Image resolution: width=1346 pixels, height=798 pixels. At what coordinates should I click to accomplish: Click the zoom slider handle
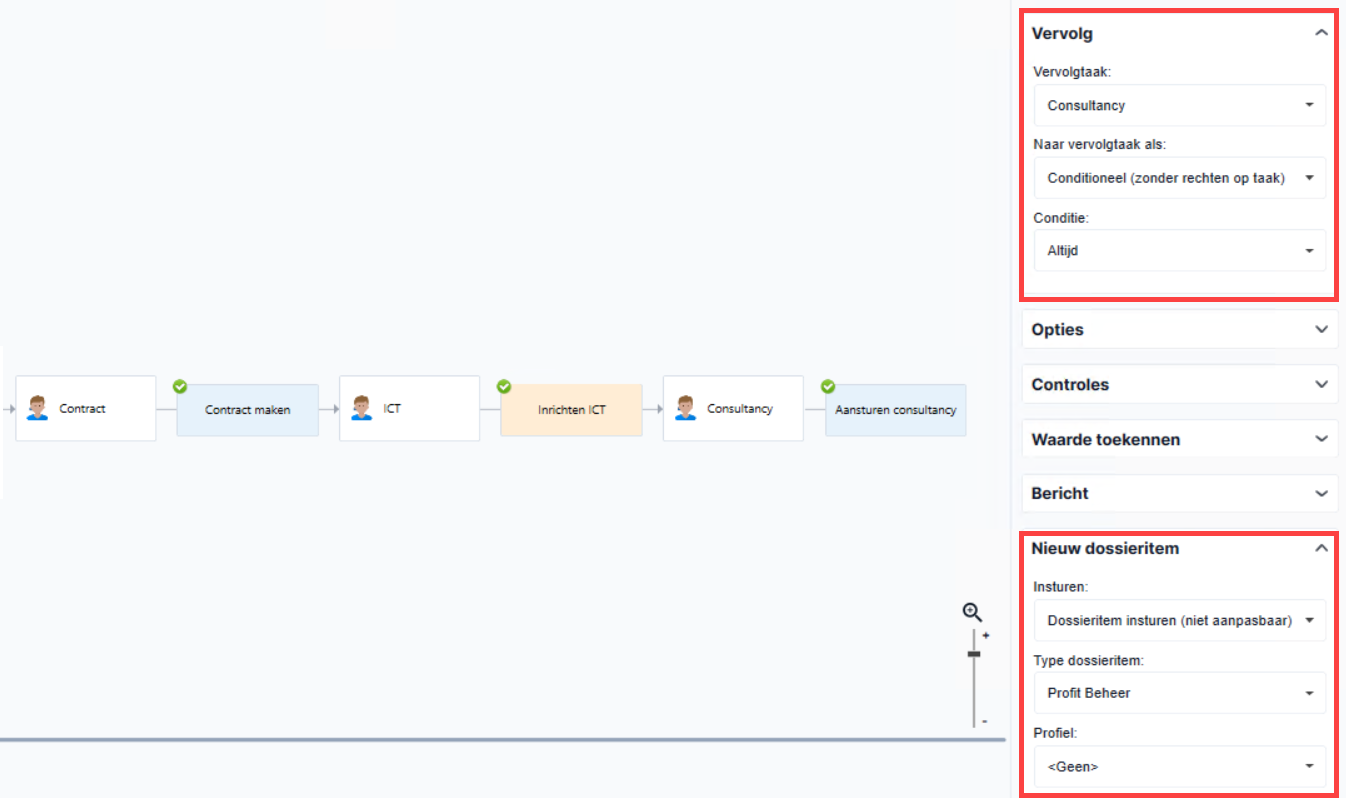(x=974, y=654)
